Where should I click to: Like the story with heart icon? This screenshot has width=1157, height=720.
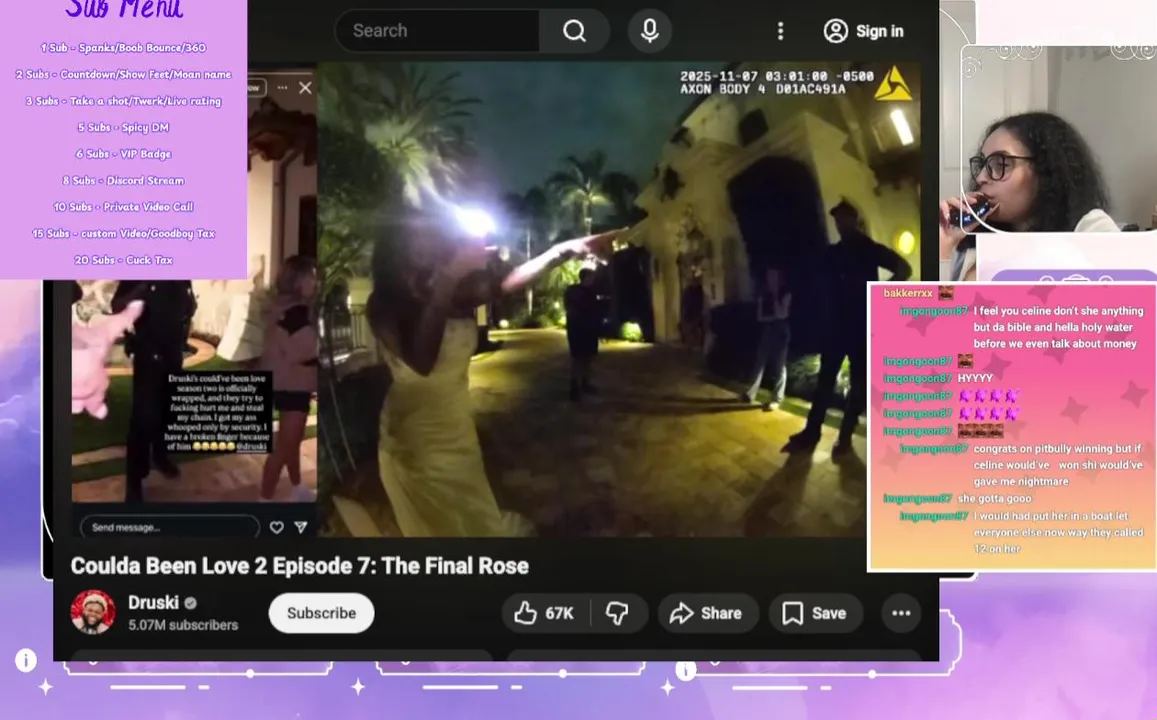277,527
